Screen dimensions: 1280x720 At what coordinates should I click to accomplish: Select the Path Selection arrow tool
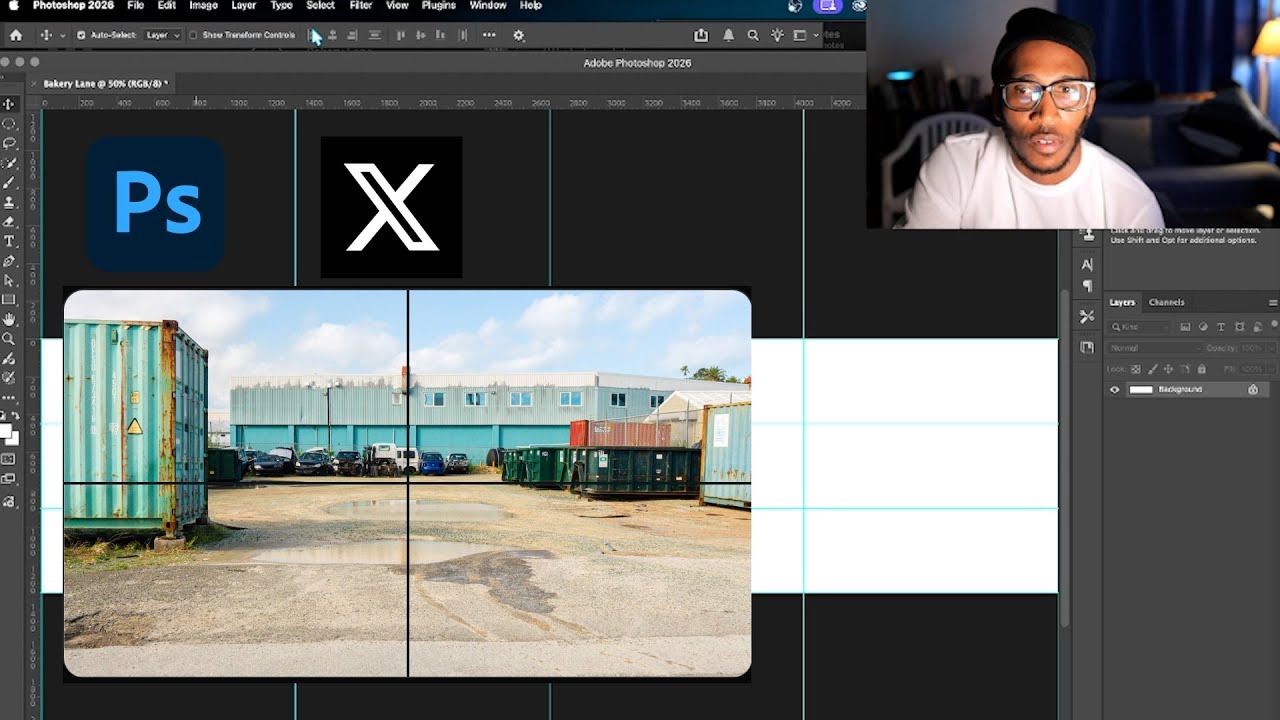(9, 280)
